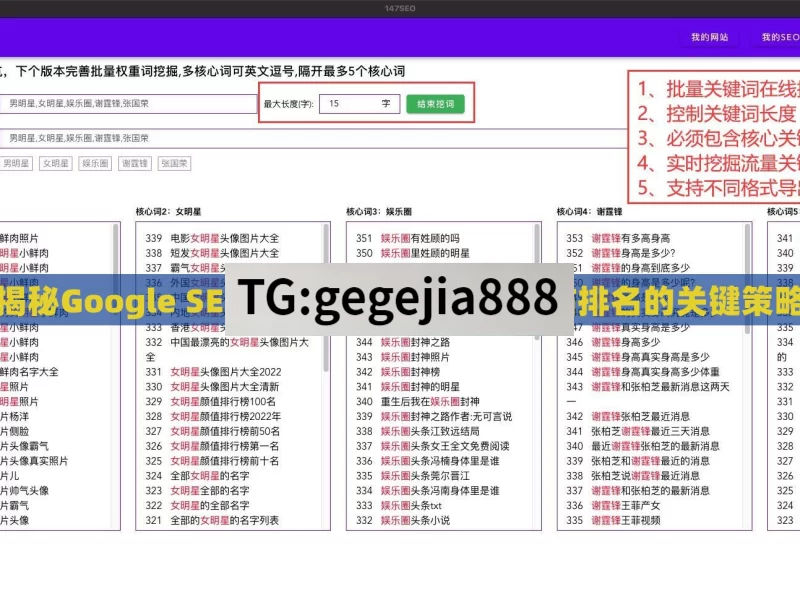Click row 350 娱乐圈里姓顾的明星
This screenshot has width=800, height=600.
click(413, 253)
